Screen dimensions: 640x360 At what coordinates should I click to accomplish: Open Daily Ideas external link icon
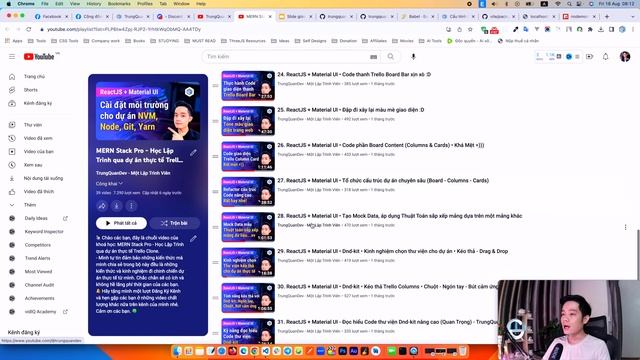tap(65, 218)
